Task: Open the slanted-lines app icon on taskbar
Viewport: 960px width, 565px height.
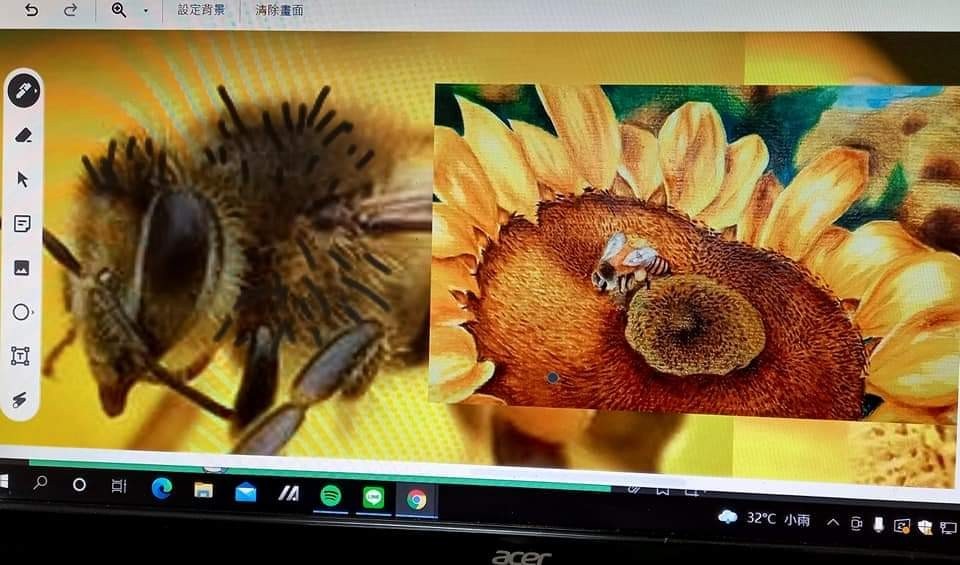Action: pyautogui.click(x=288, y=494)
